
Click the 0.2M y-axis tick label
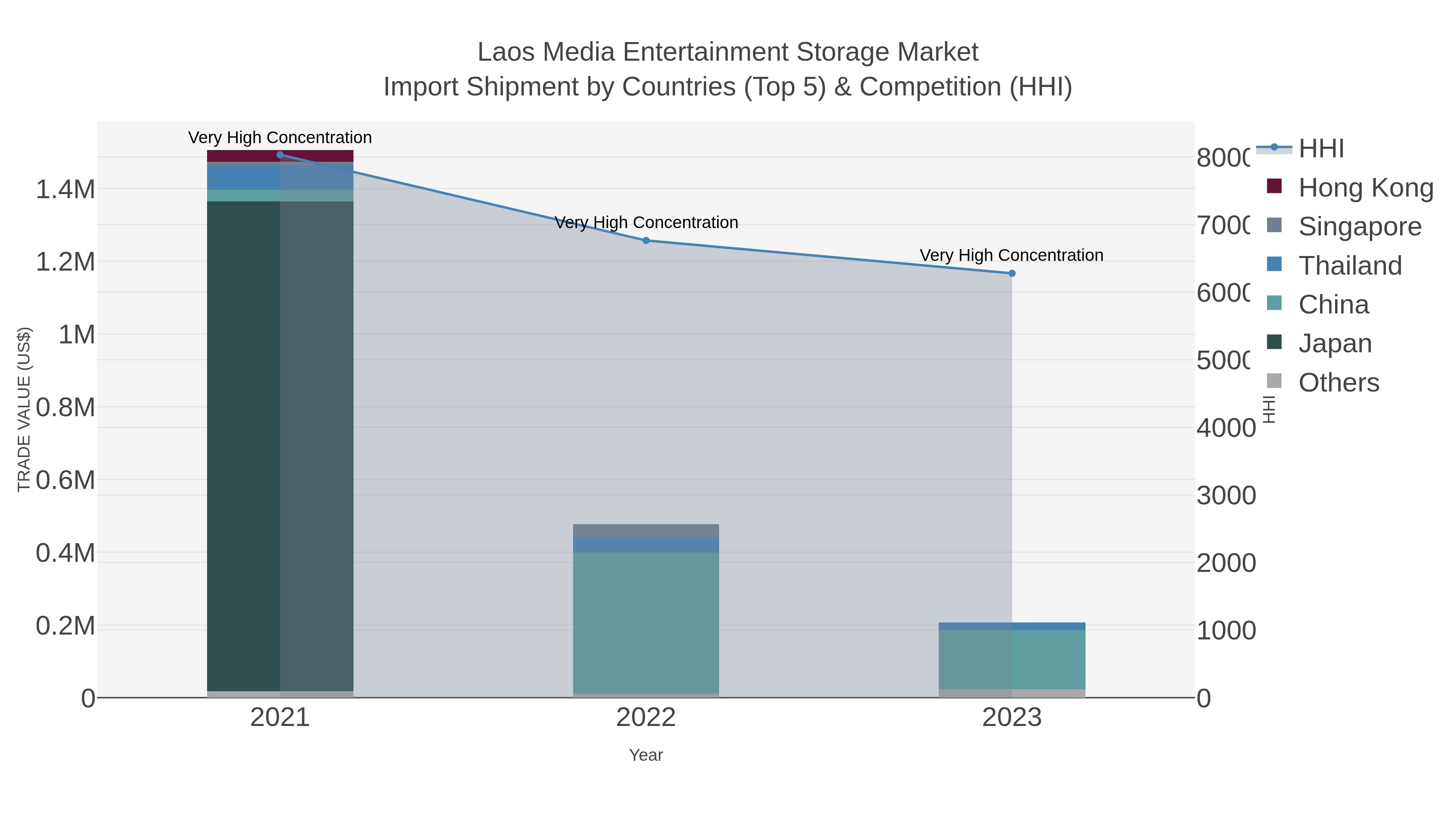[x=66, y=626]
